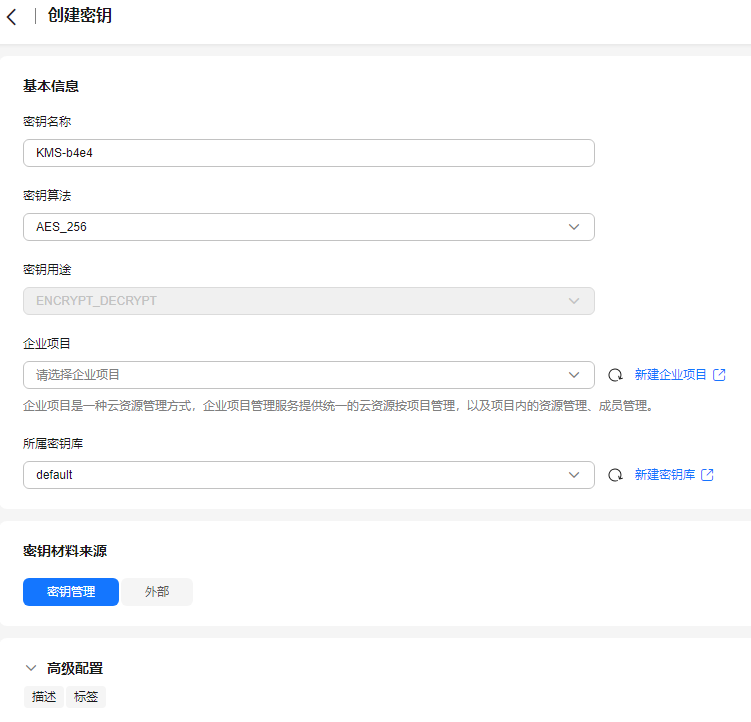751x722 pixels.
Task: Click the 企业项目 field label
Action: (47, 344)
